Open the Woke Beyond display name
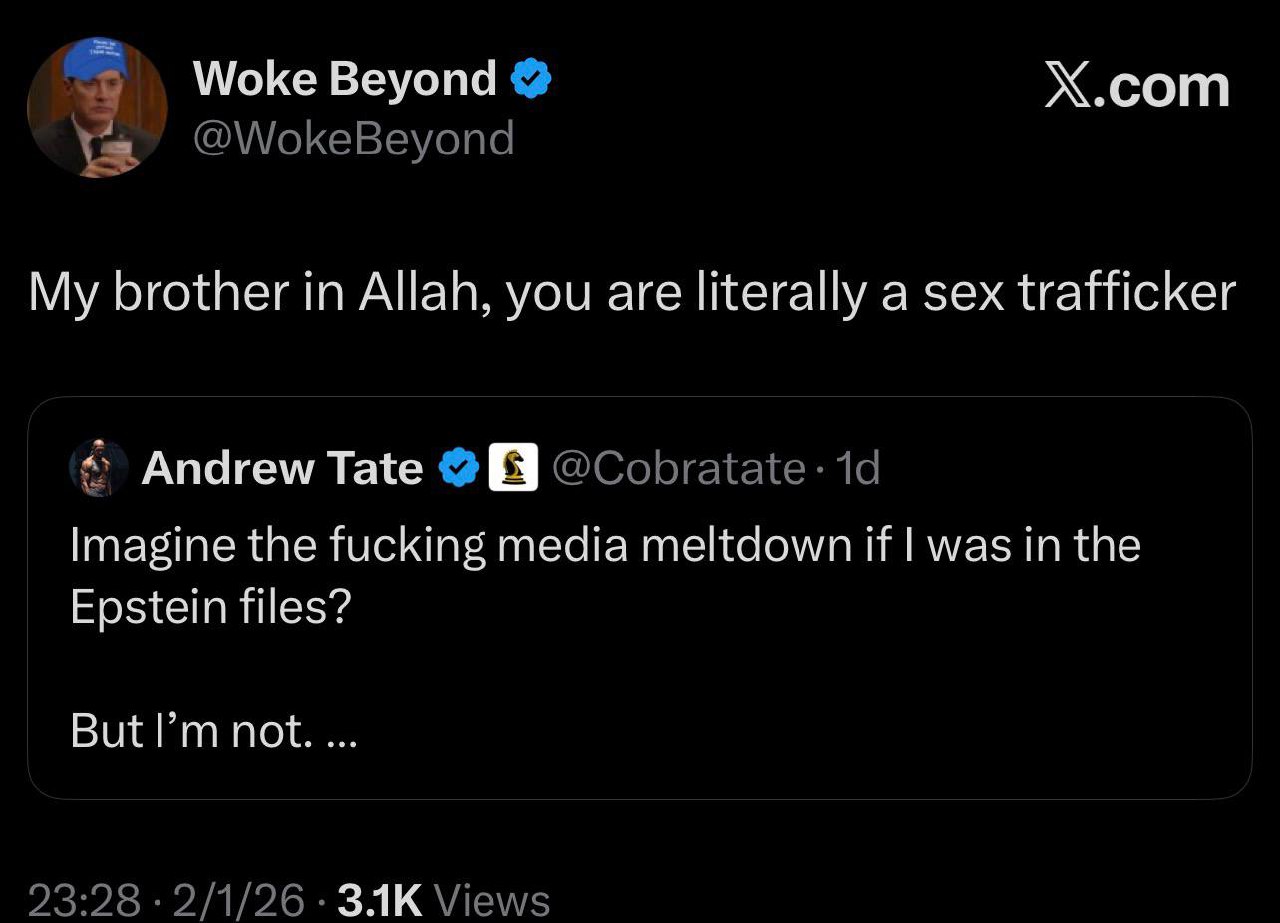 [x=345, y=79]
